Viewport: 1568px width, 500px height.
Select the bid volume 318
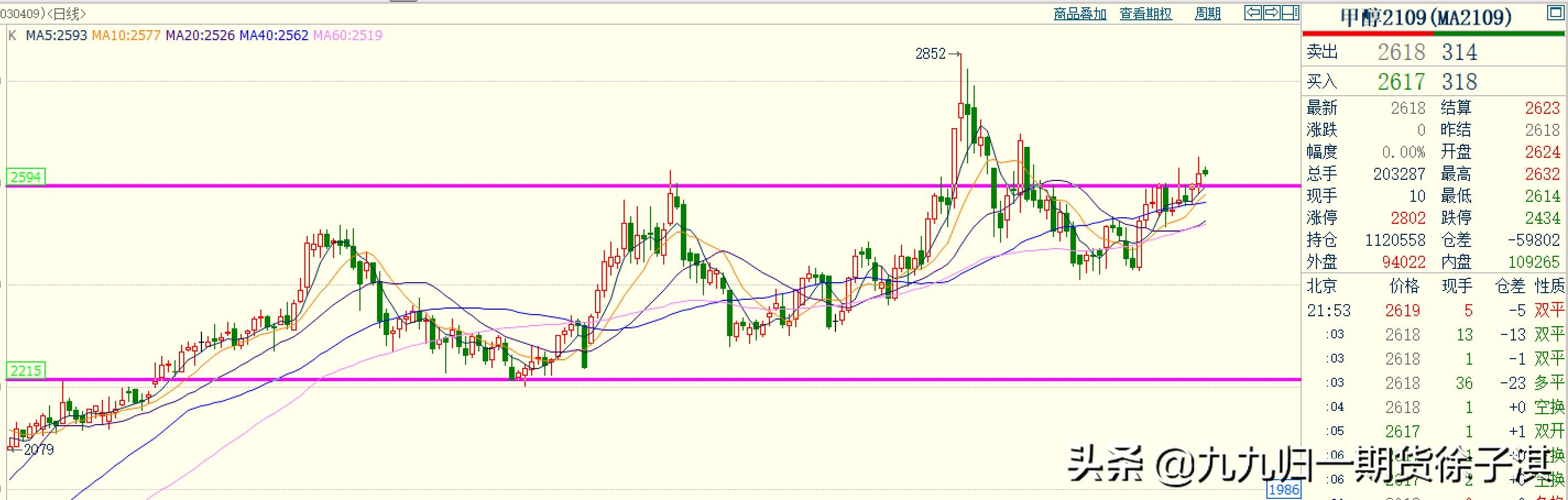1459,81
